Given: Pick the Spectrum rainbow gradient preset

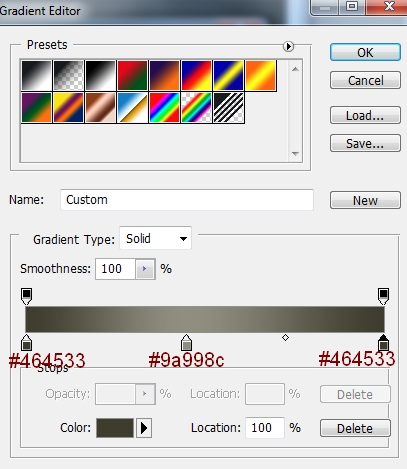Looking at the screenshot, I should (x=164, y=108).
